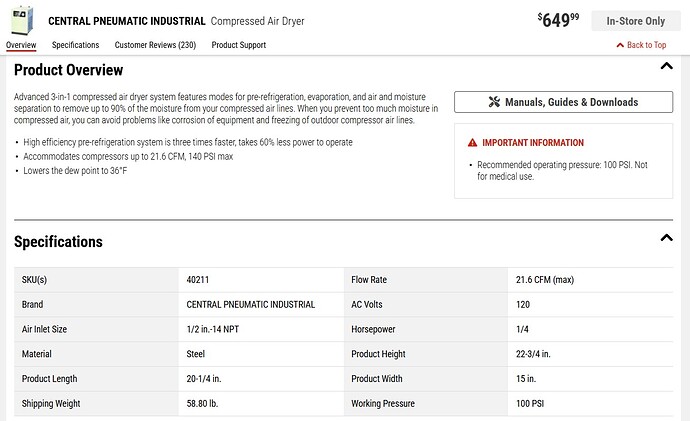
Task: Click the Compressed Air Dryer title text
Action: tap(257, 21)
